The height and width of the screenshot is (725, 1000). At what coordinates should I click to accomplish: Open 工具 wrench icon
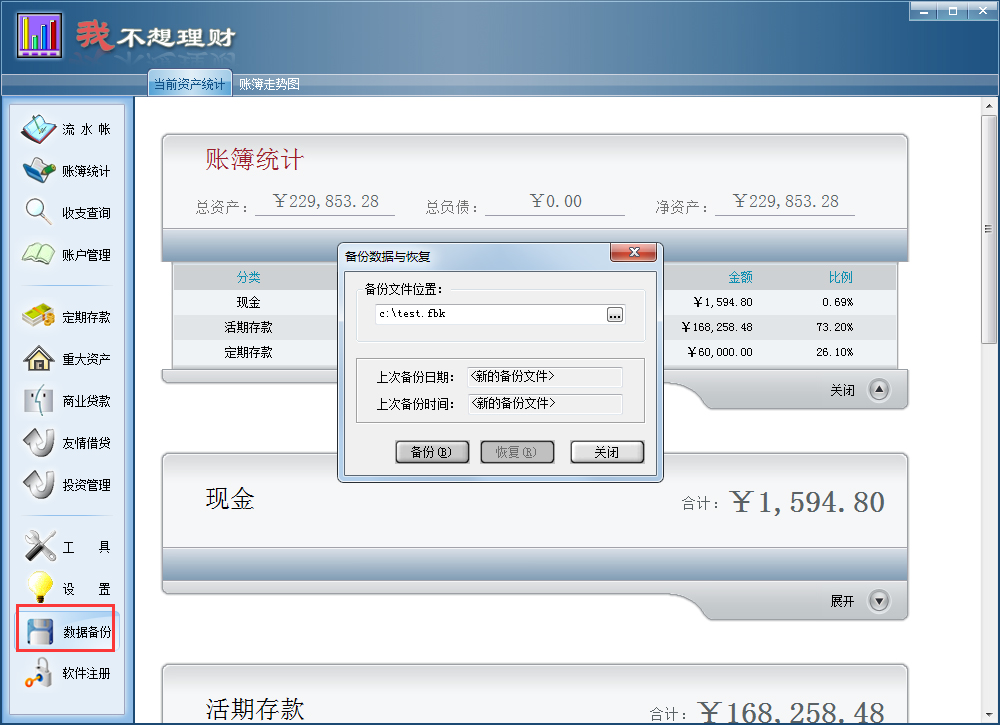coord(40,546)
